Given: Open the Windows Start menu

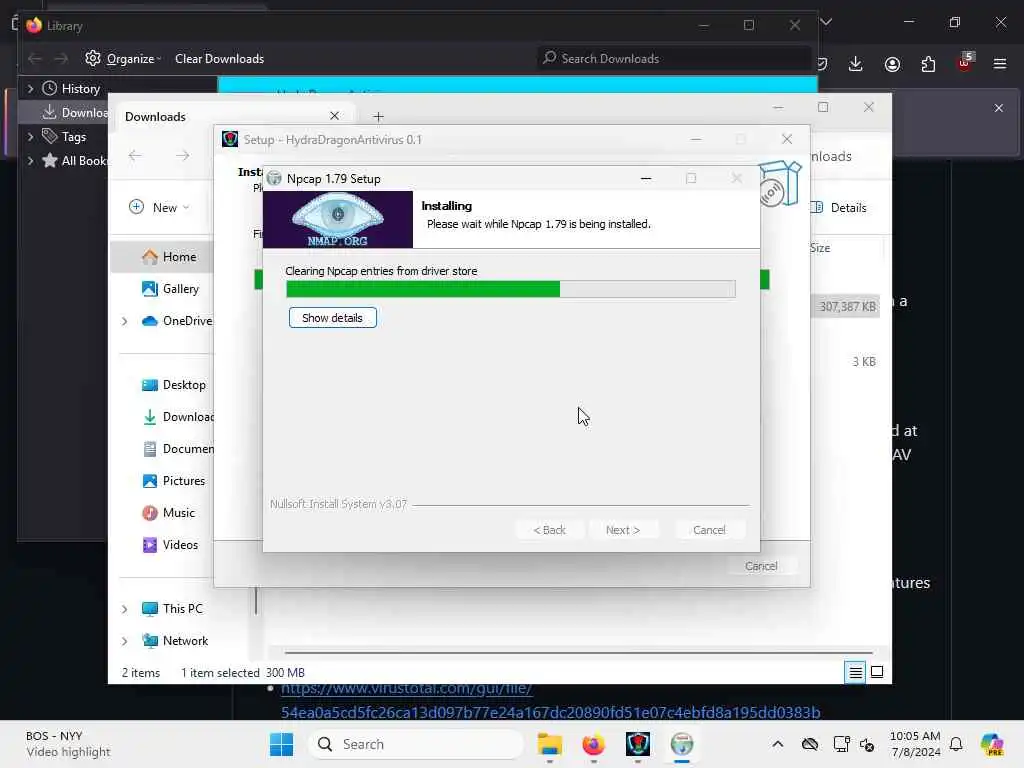Looking at the screenshot, I should coord(281,744).
